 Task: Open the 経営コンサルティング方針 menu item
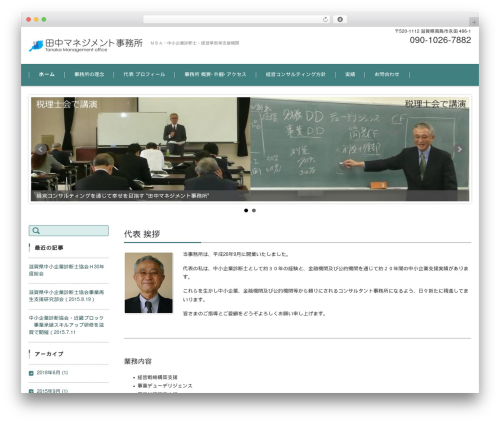tap(295, 74)
